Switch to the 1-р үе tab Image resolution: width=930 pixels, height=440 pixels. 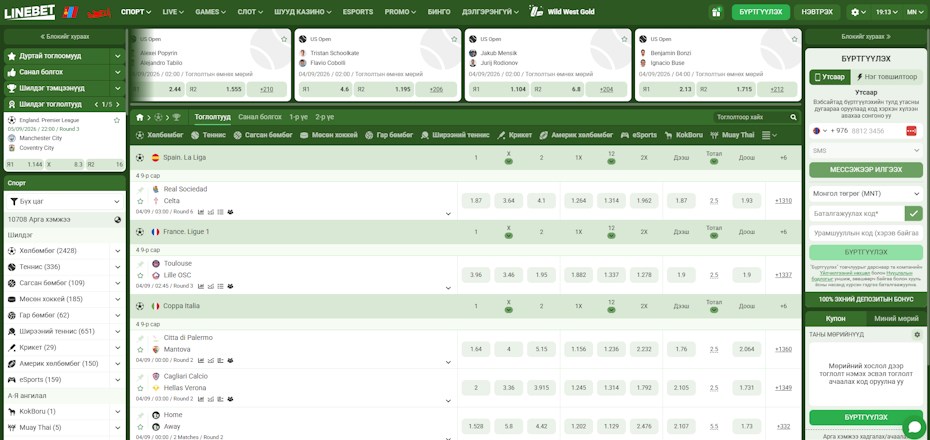(x=298, y=117)
